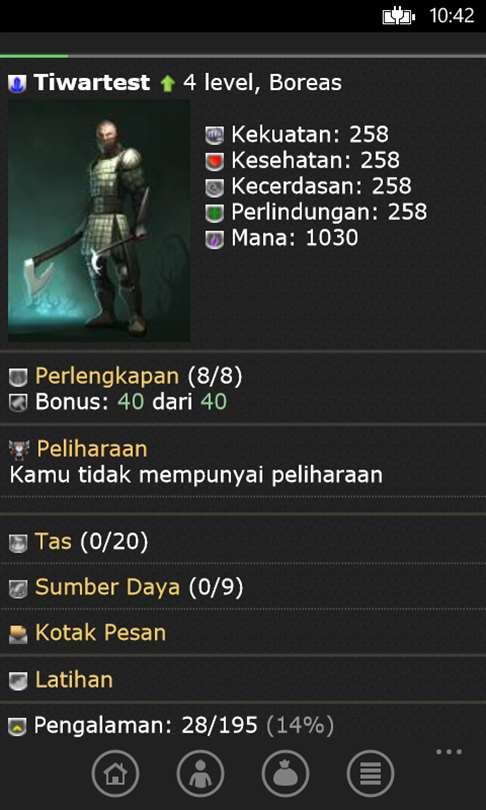Open the Perlengkapan equipment link
Image resolution: width=486 pixels, height=810 pixels.
[107, 377]
